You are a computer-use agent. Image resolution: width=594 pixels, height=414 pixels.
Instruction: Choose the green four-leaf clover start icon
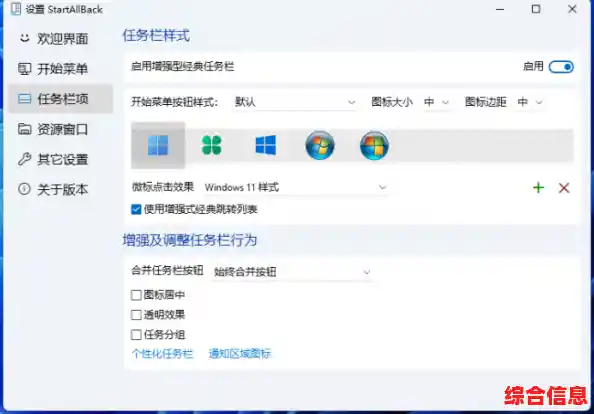[x=211, y=145]
